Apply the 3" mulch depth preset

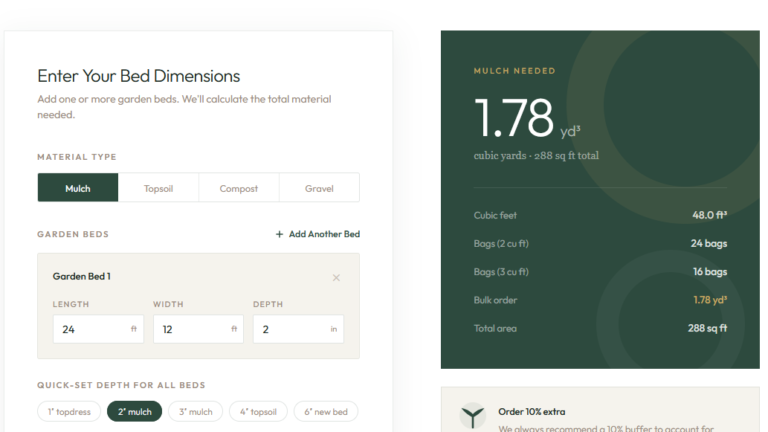point(195,411)
